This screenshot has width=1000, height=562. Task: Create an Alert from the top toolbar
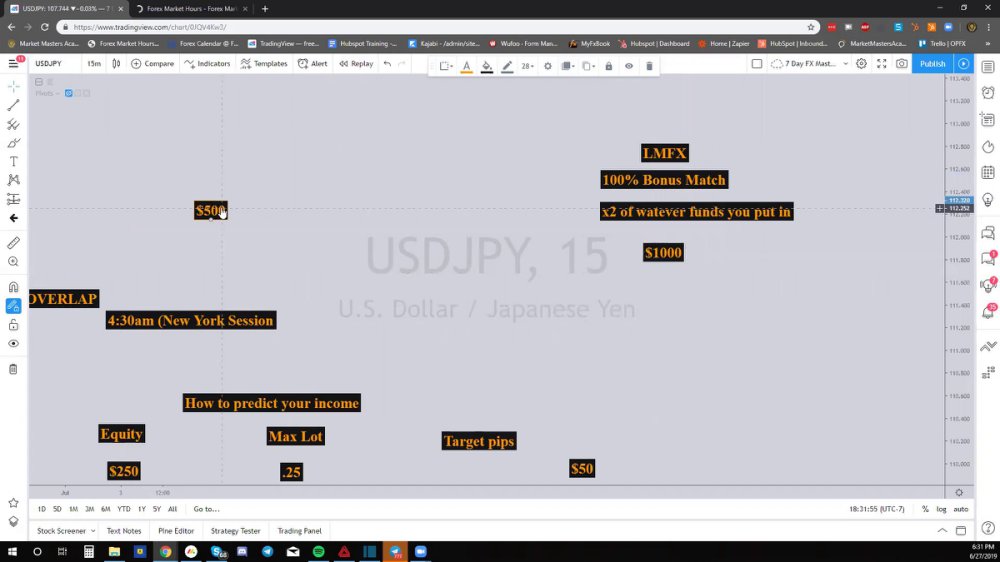312,64
